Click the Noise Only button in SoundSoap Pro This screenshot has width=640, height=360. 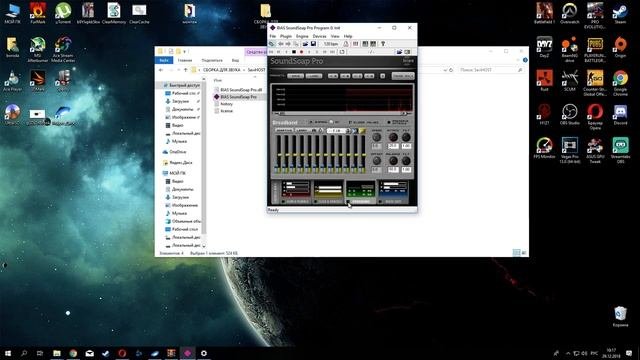(x=402, y=76)
